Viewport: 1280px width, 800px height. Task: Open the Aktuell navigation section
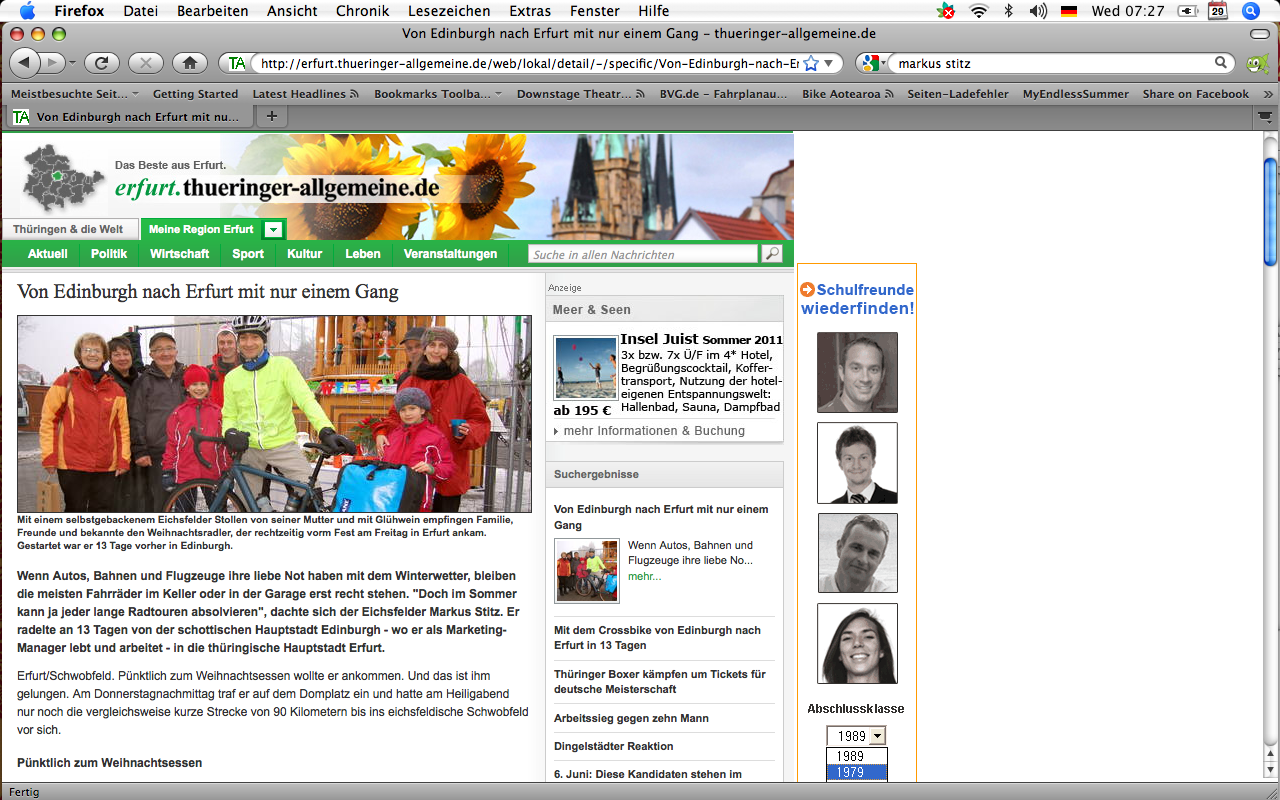click(x=47, y=254)
